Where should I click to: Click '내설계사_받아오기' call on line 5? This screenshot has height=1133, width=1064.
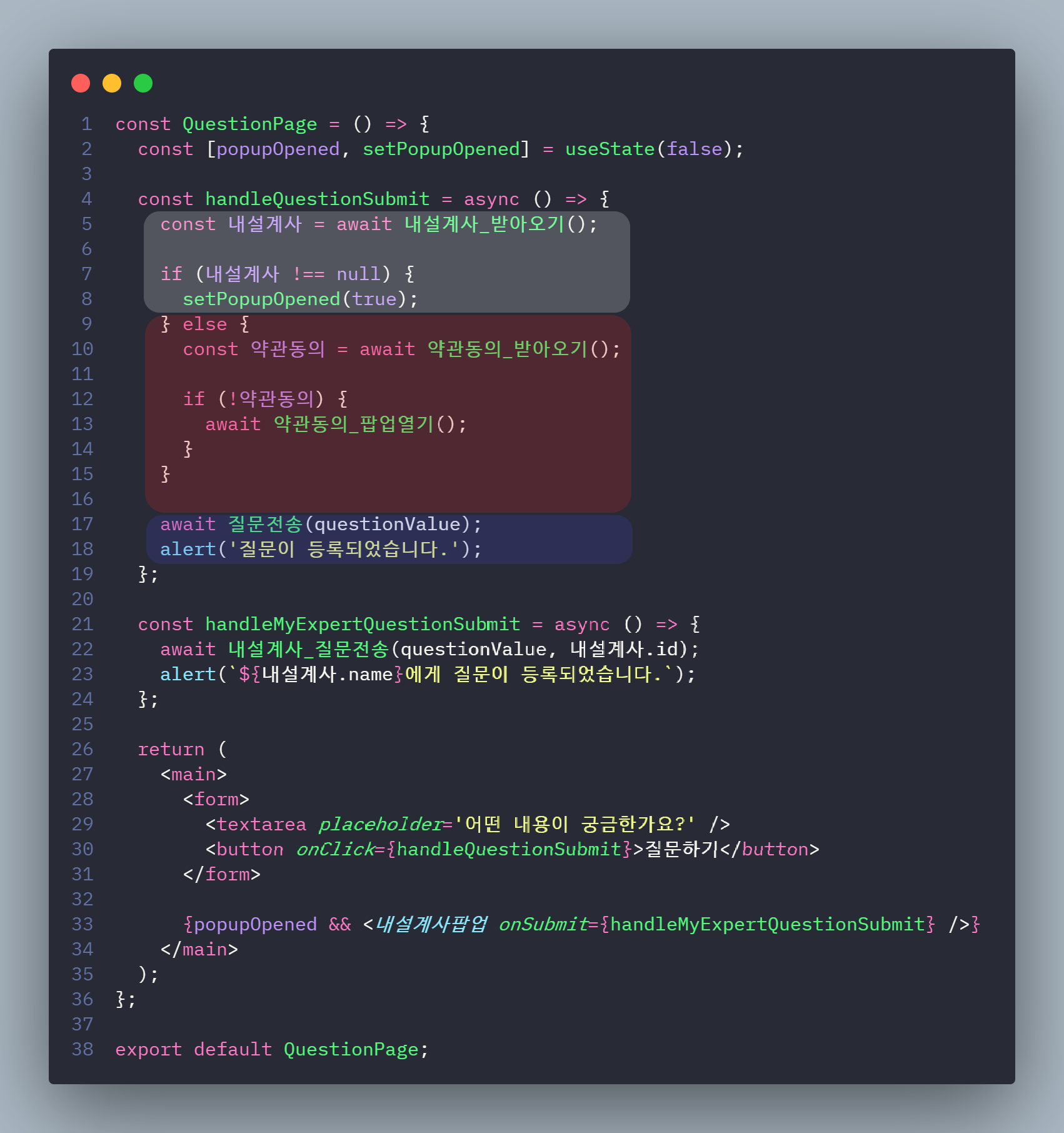tap(484, 224)
